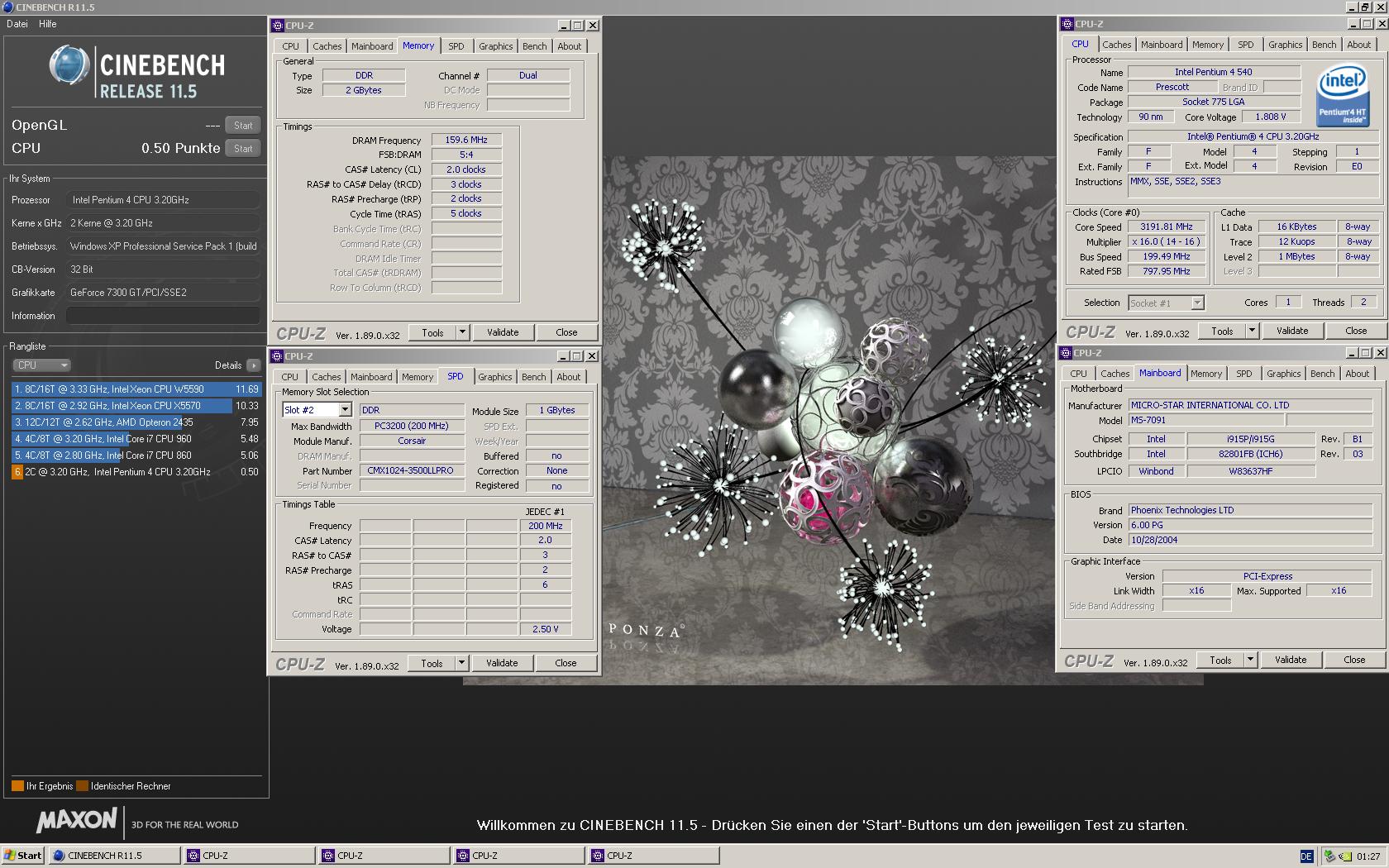
Task: Click the CPU-Z SPD window title icon
Action: tap(277, 356)
